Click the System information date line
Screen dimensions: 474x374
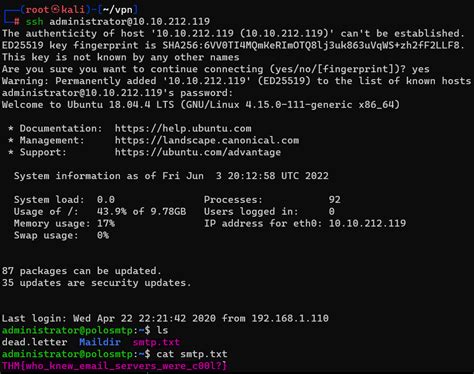171,176
